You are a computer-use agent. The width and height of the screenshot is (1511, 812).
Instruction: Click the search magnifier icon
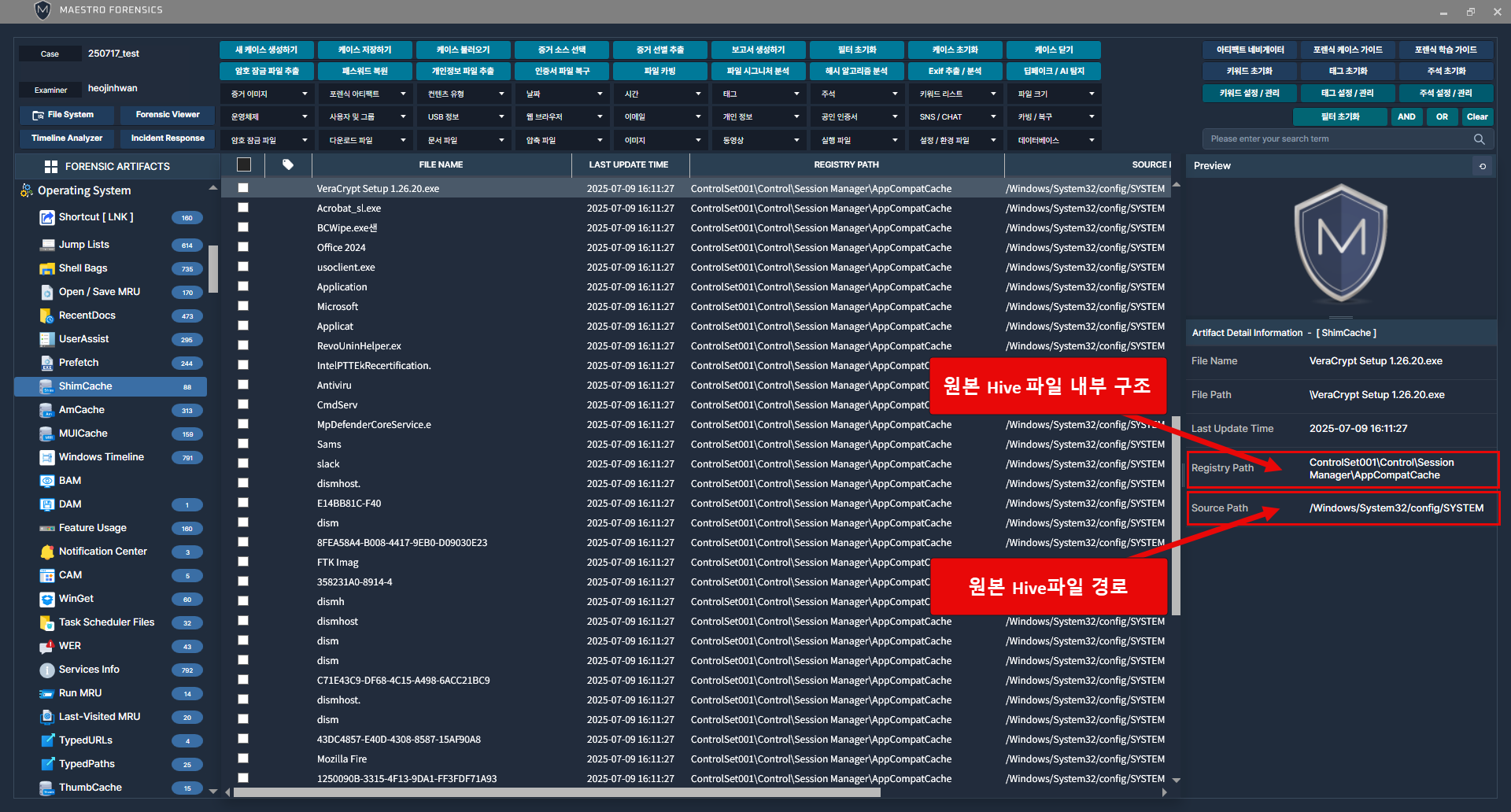coord(1479,139)
